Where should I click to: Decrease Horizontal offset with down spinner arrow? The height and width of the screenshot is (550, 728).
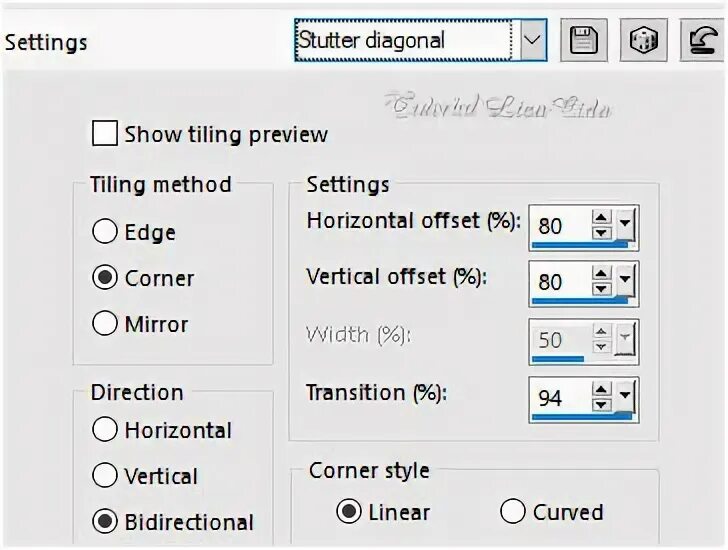(601, 233)
